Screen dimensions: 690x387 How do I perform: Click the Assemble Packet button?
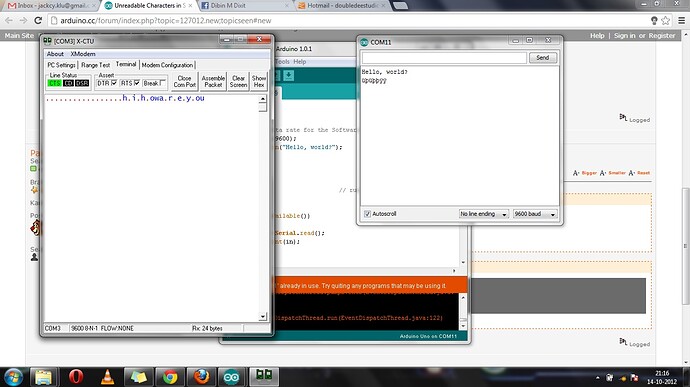point(213,81)
